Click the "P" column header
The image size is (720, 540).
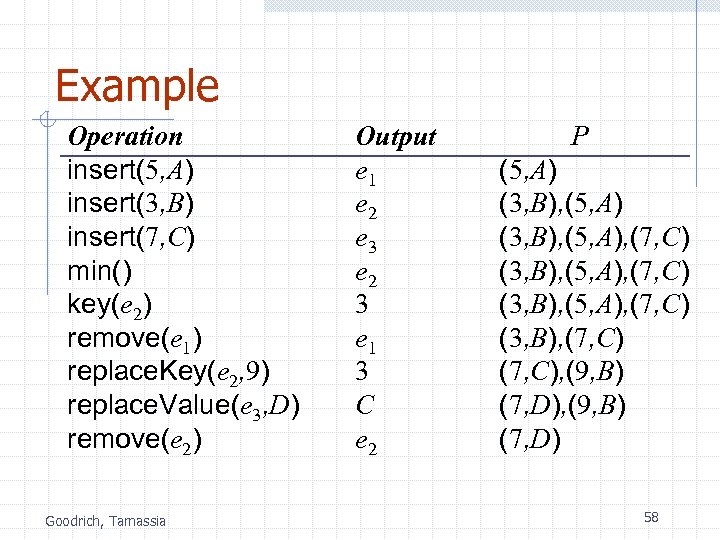[579, 137]
